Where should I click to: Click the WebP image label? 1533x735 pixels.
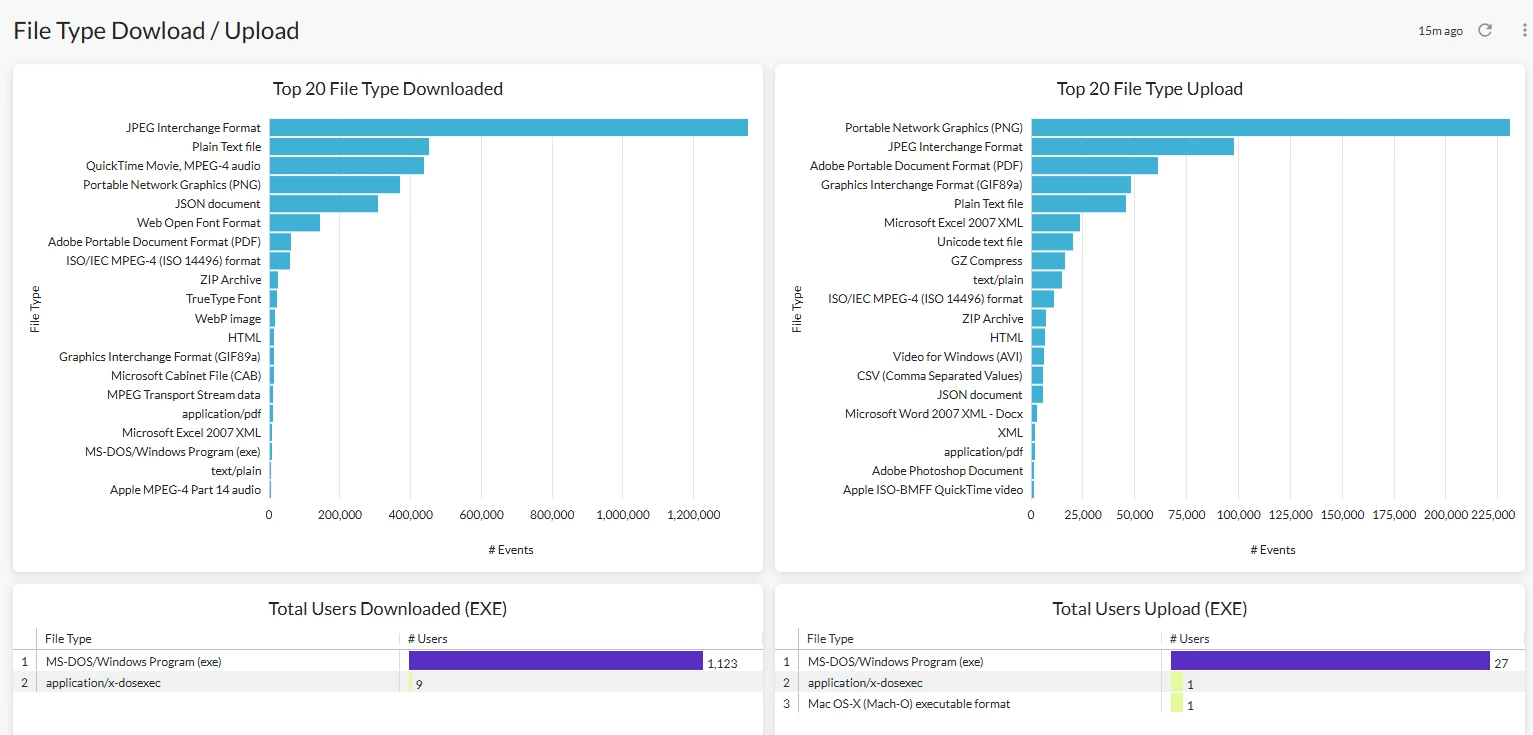tap(228, 318)
